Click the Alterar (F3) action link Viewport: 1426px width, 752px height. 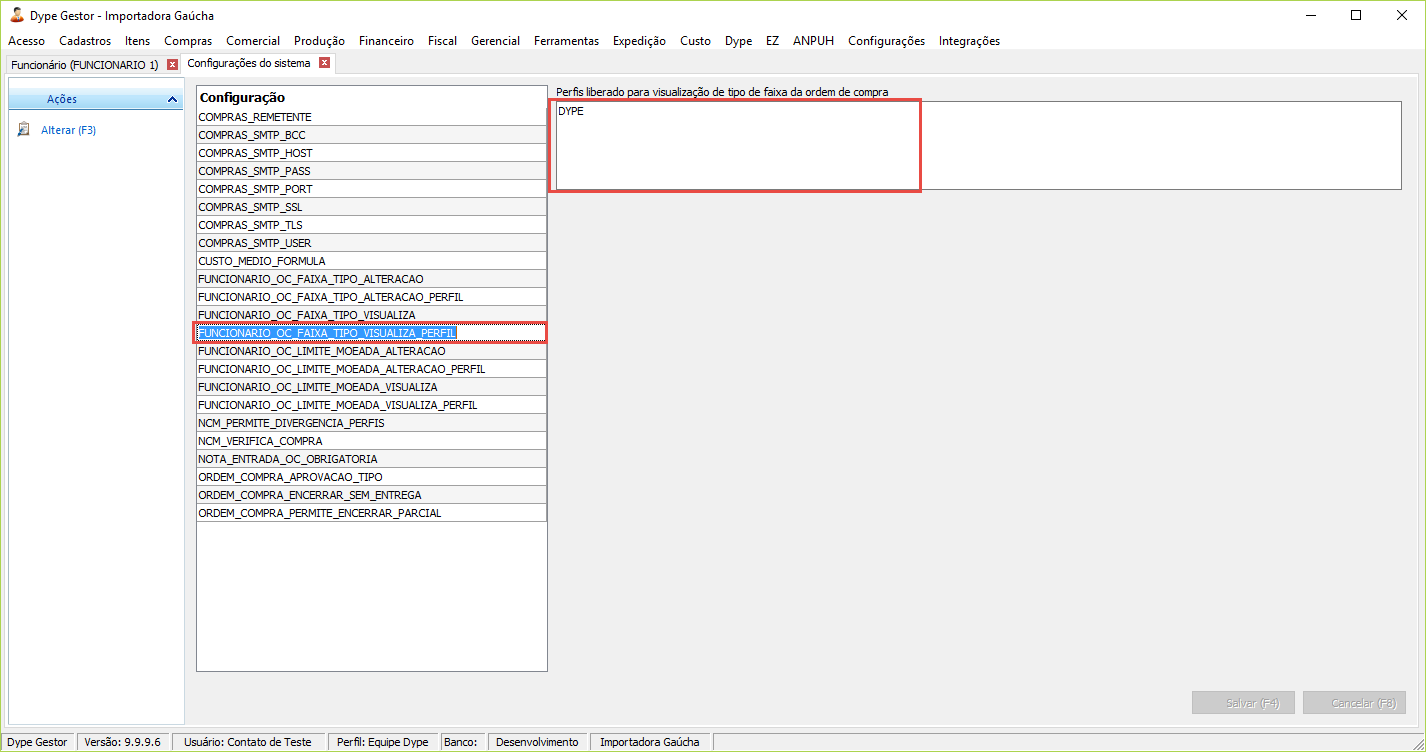[x=68, y=130]
